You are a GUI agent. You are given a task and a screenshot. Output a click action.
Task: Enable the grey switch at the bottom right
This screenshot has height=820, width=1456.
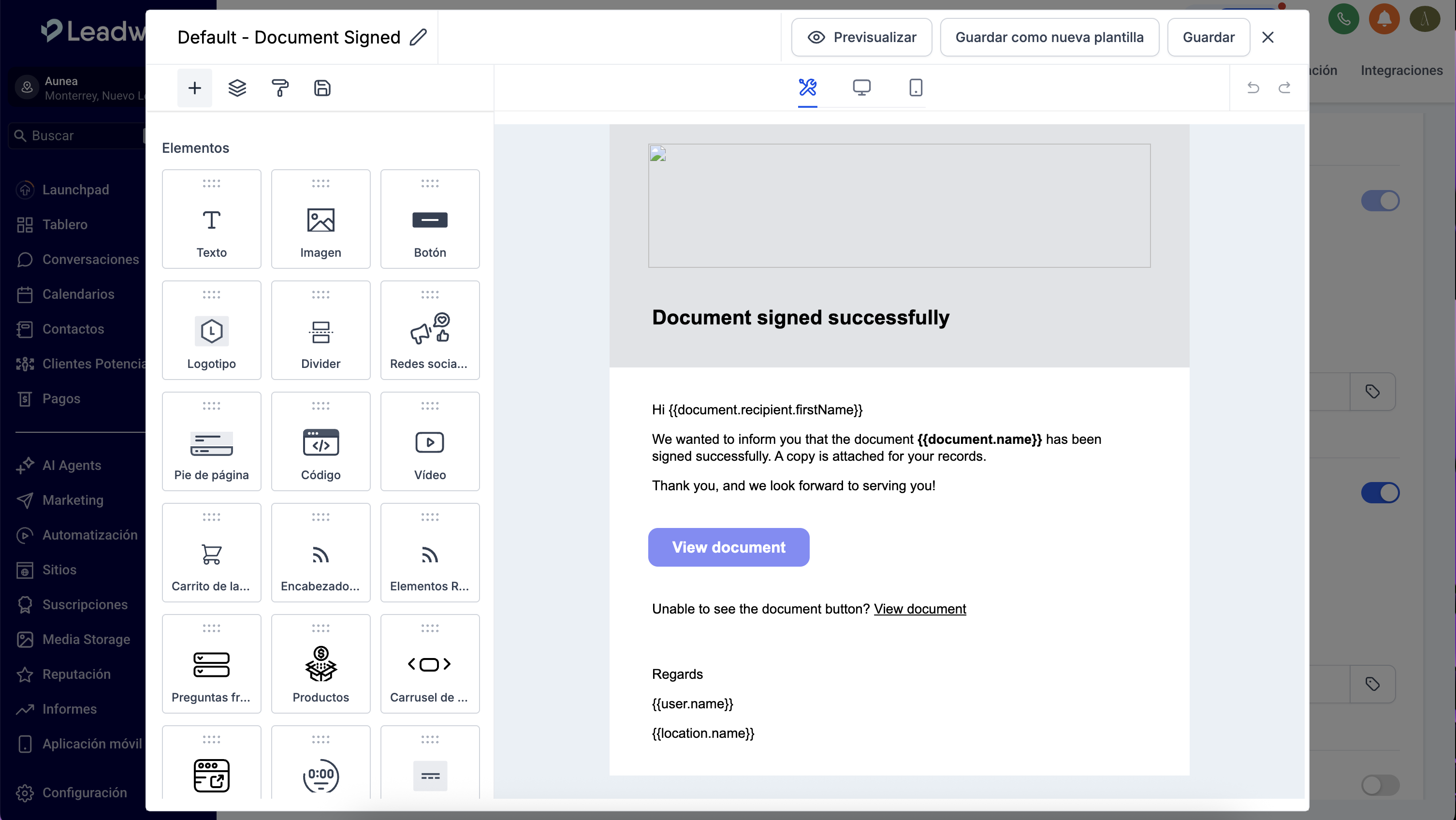pos(1380,785)
